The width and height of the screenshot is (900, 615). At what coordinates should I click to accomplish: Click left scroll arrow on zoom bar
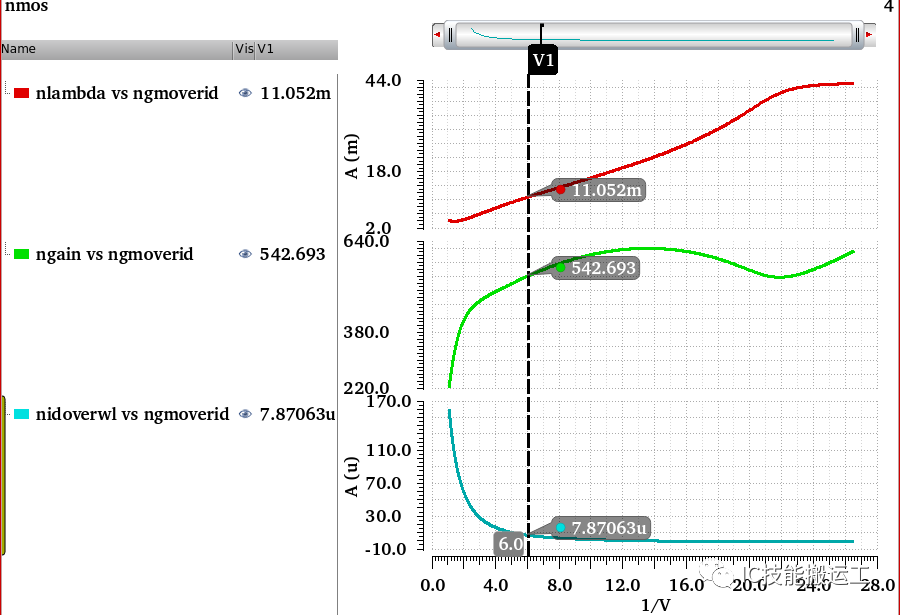coord(437,35)
